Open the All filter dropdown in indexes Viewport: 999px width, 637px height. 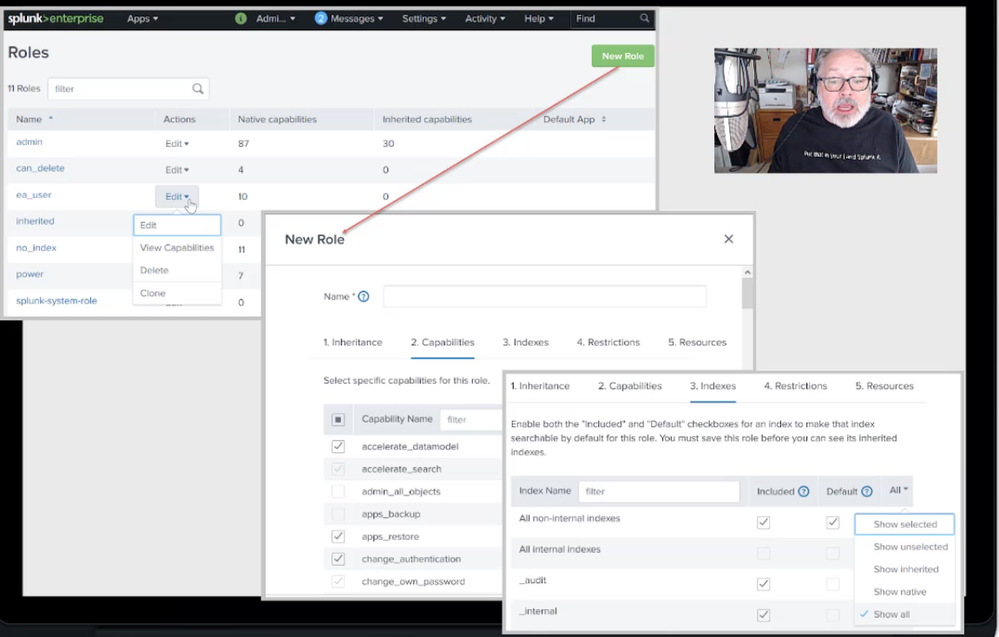898,490
